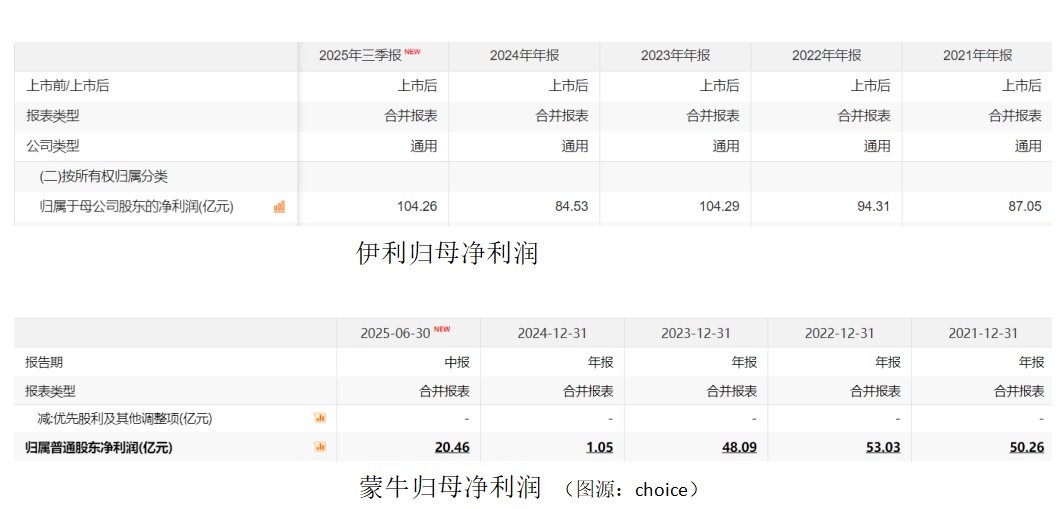The image size is (1063, 509).
Task: Click the 减:优先股利及其他调整项(亿元) label
Action: [125, 419]
